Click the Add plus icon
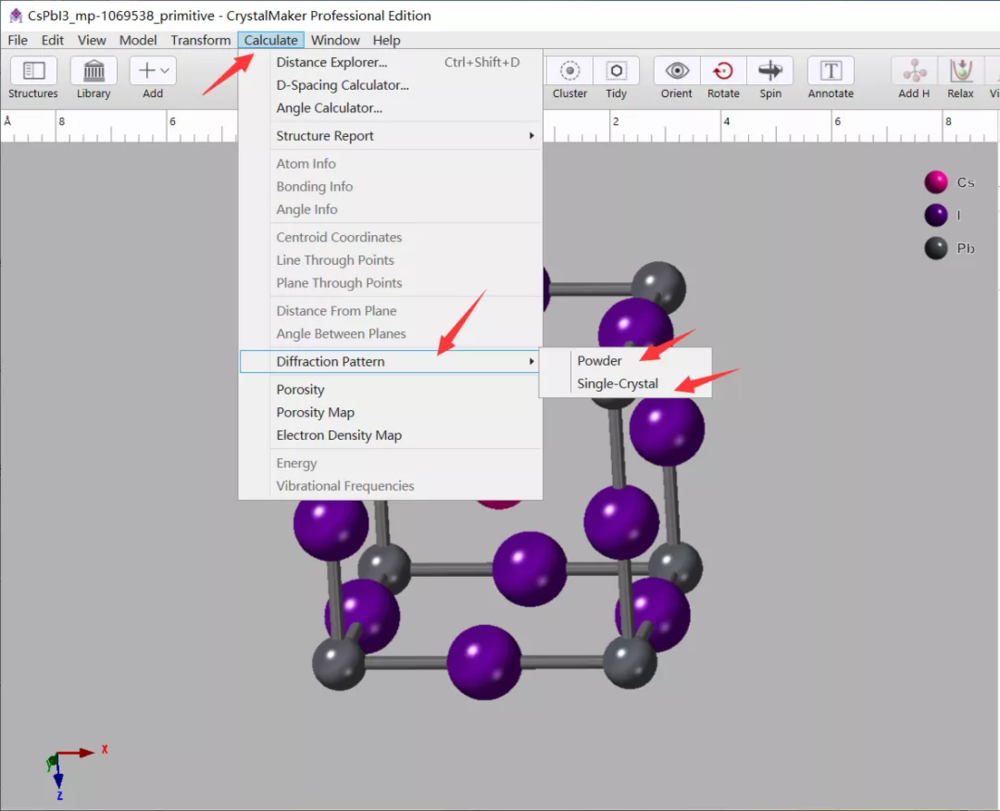 point(147,70)
